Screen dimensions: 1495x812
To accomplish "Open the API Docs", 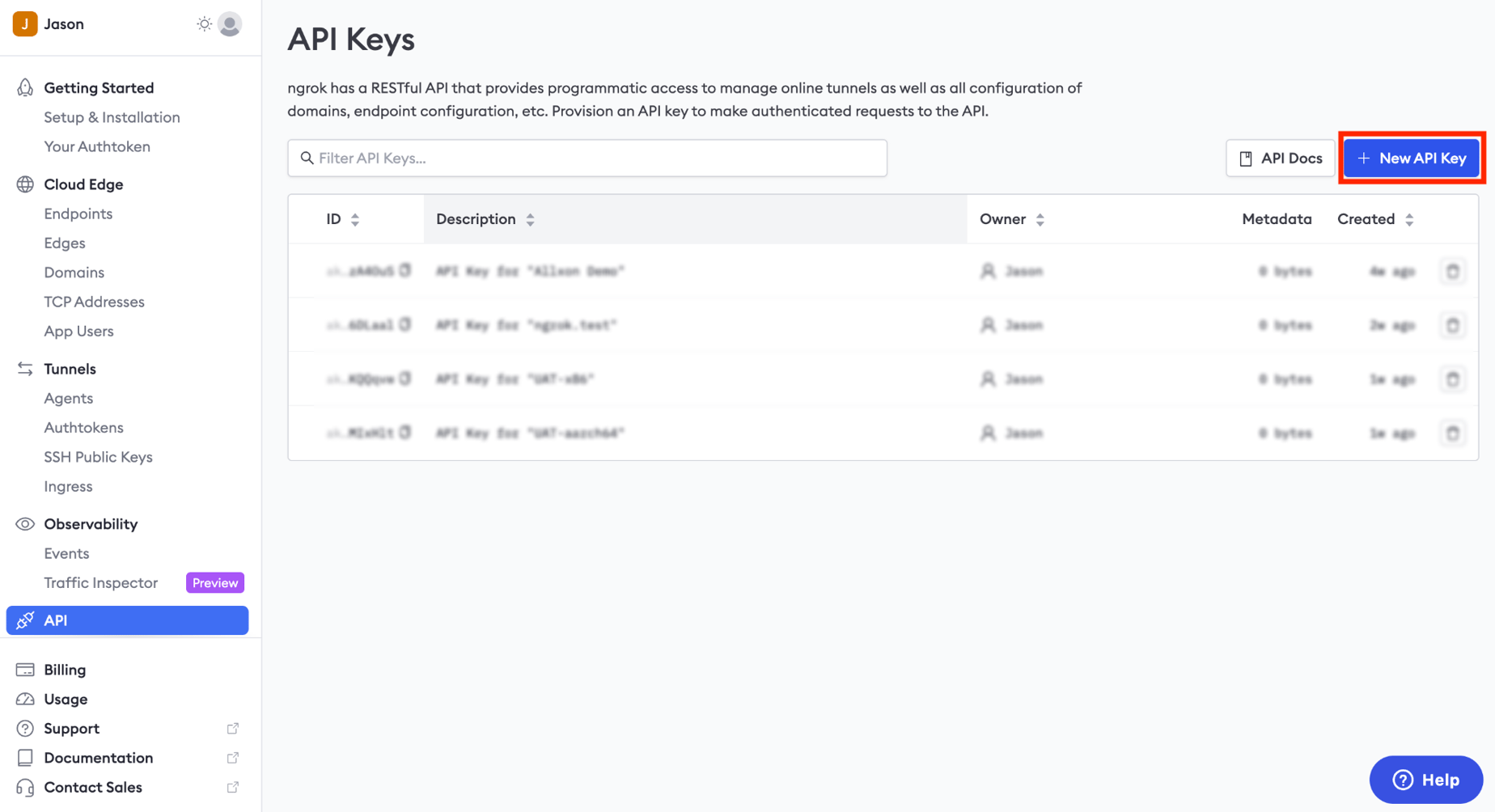I will tap(1280, 158).
